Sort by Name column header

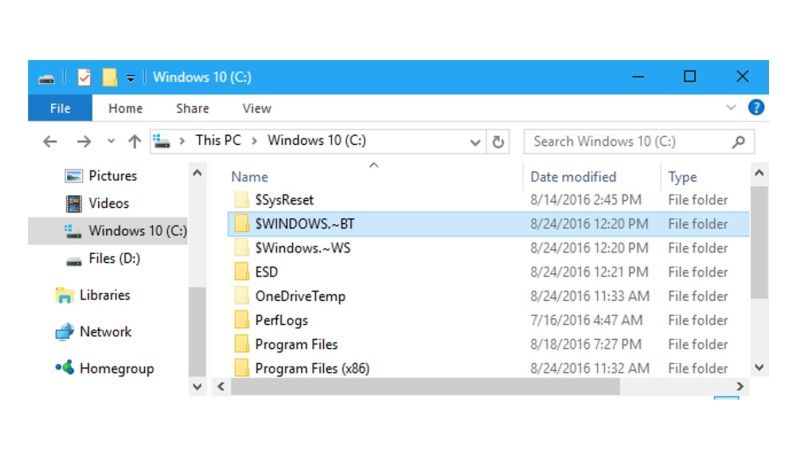(x=249, y=177)
